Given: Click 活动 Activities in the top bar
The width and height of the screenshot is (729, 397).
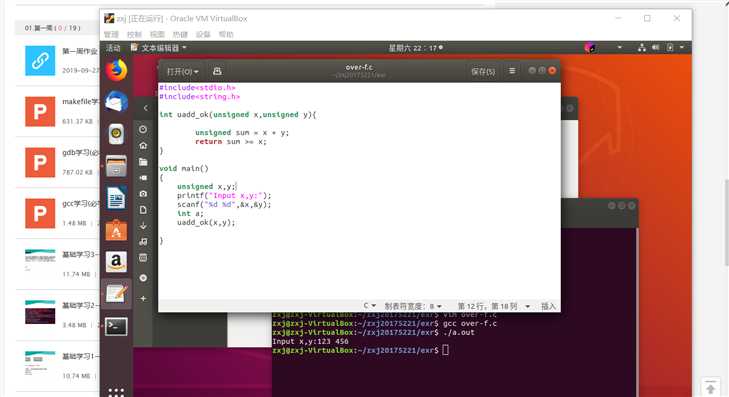Looking at the screenshot, I should pyautogui.click(x=113, y=47).
